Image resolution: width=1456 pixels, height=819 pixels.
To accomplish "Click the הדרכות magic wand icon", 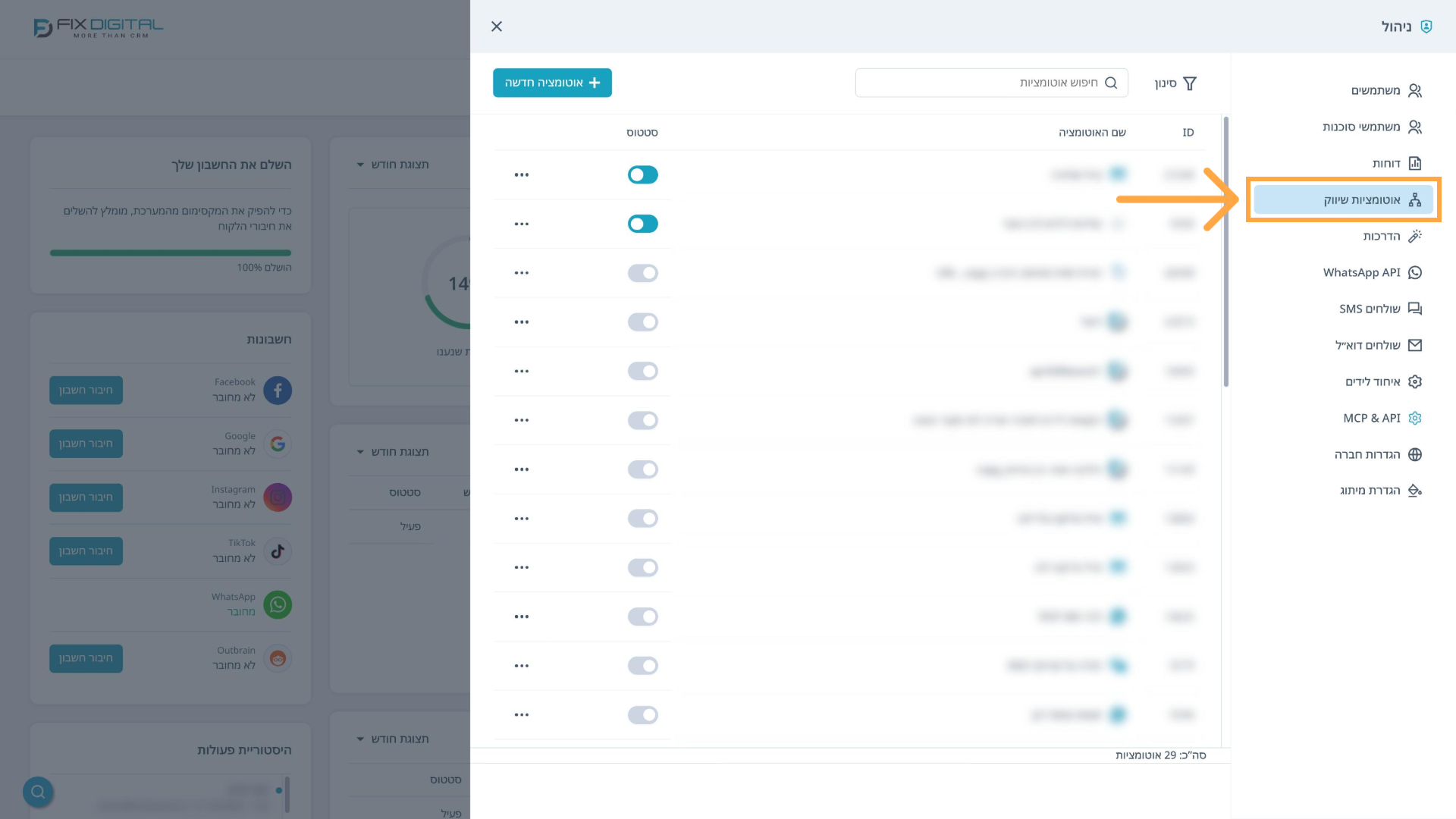I will click(x=1415, y=236).
